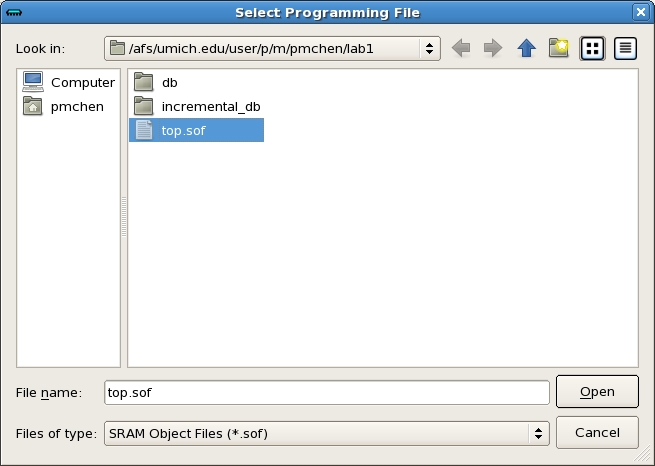Click the arrows on Files of type combo
Screen dimensions: 655x466
pos(538,433)
